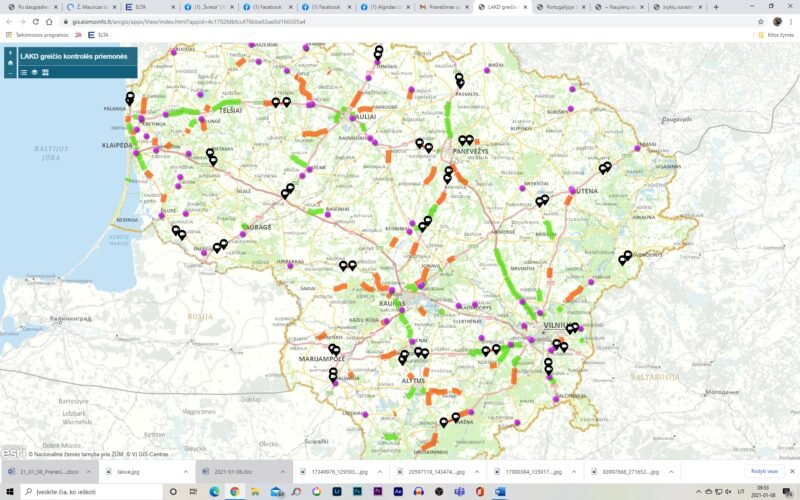
Task: Switch to the Švieša Facebook browser tab
Action: click(x=207, y=7)
